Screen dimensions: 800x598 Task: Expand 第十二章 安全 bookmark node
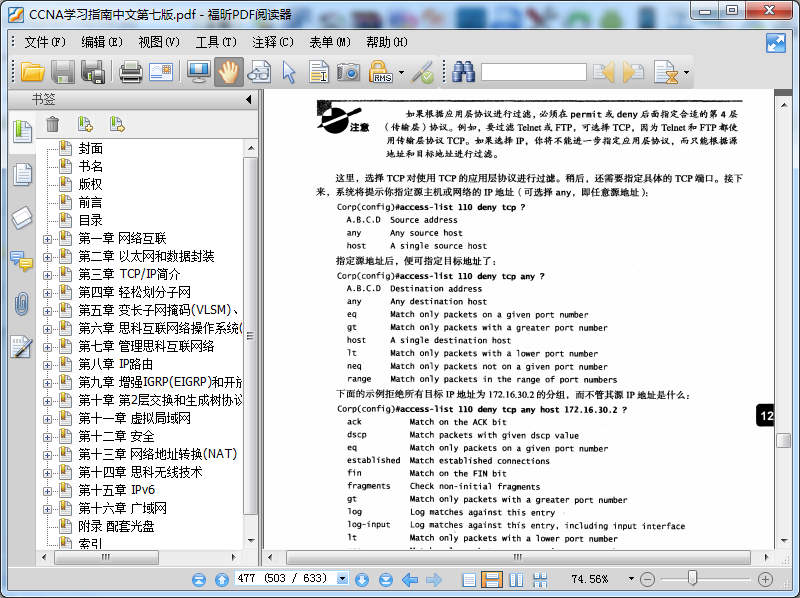[x=47, y=437]
